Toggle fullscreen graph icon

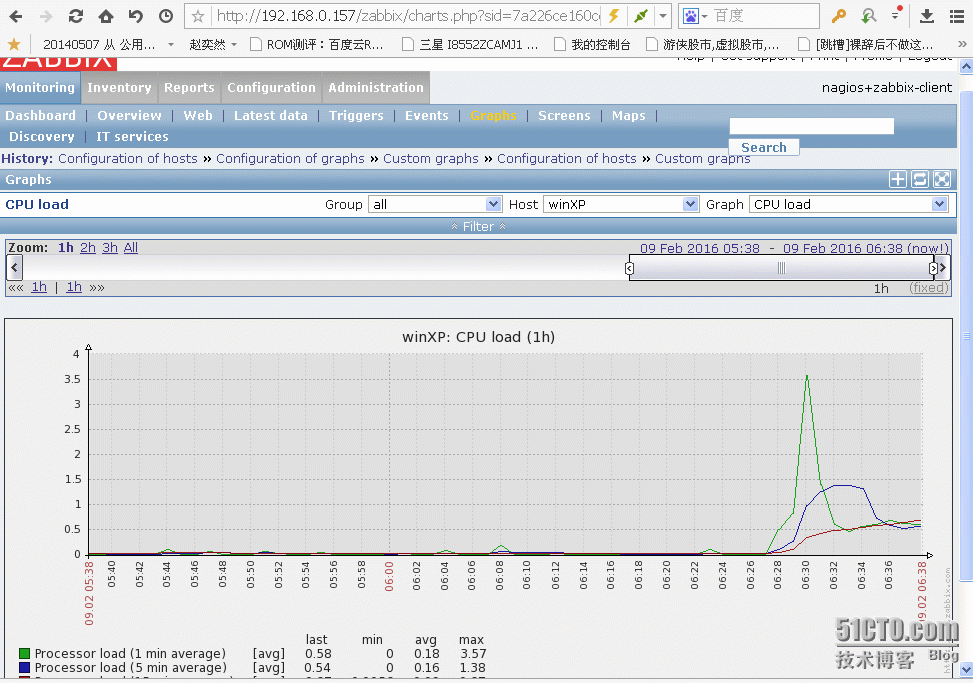point(941,179)
